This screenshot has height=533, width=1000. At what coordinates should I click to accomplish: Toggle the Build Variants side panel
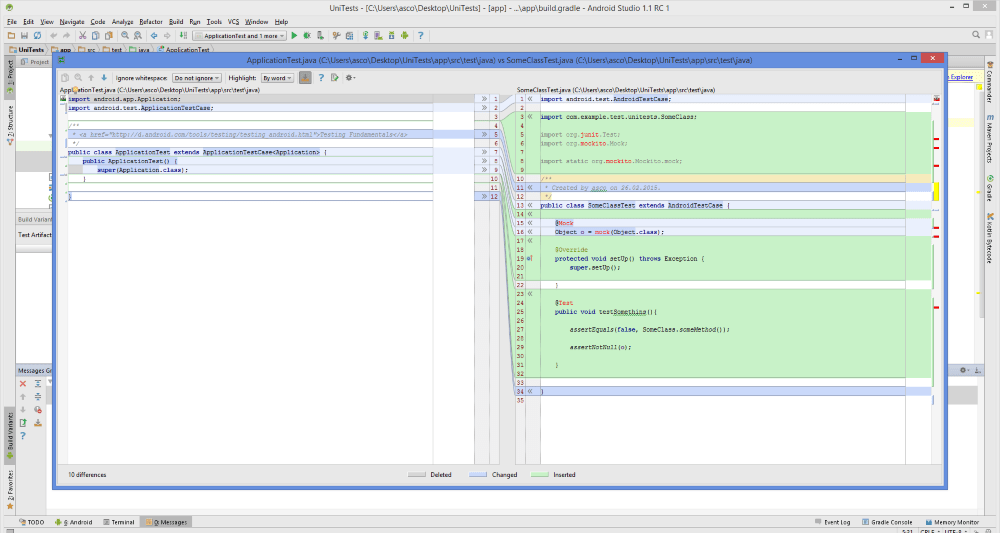[x=9, y=431]
